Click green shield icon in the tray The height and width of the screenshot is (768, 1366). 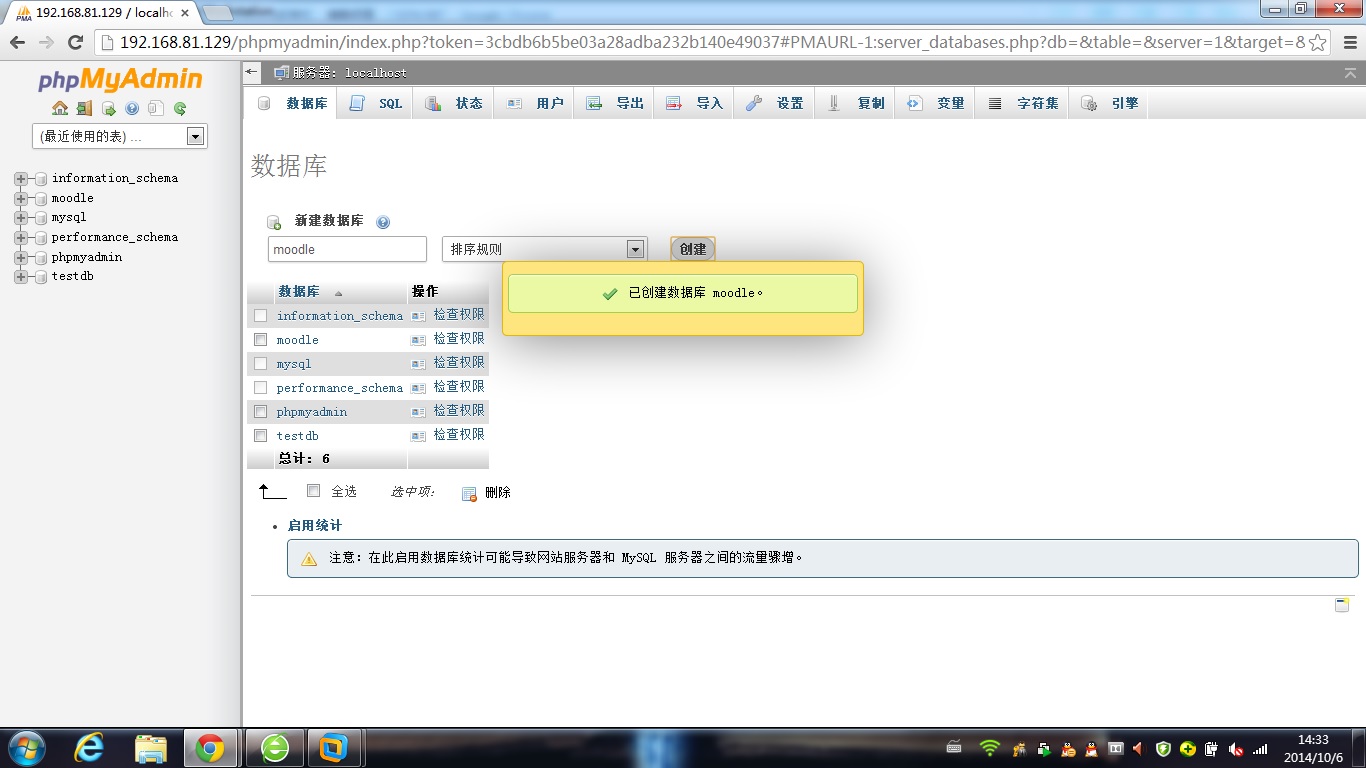1163,748
